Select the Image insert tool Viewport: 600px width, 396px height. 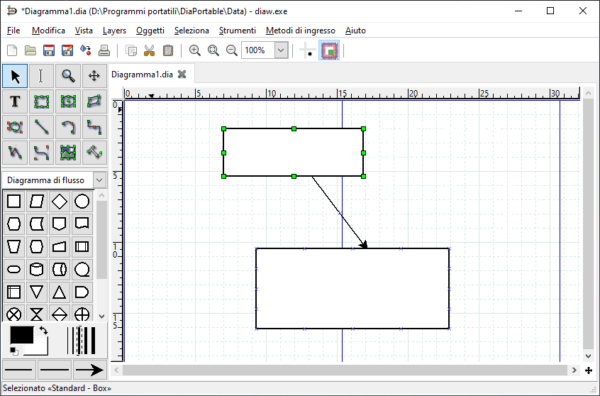pos(68,153)
